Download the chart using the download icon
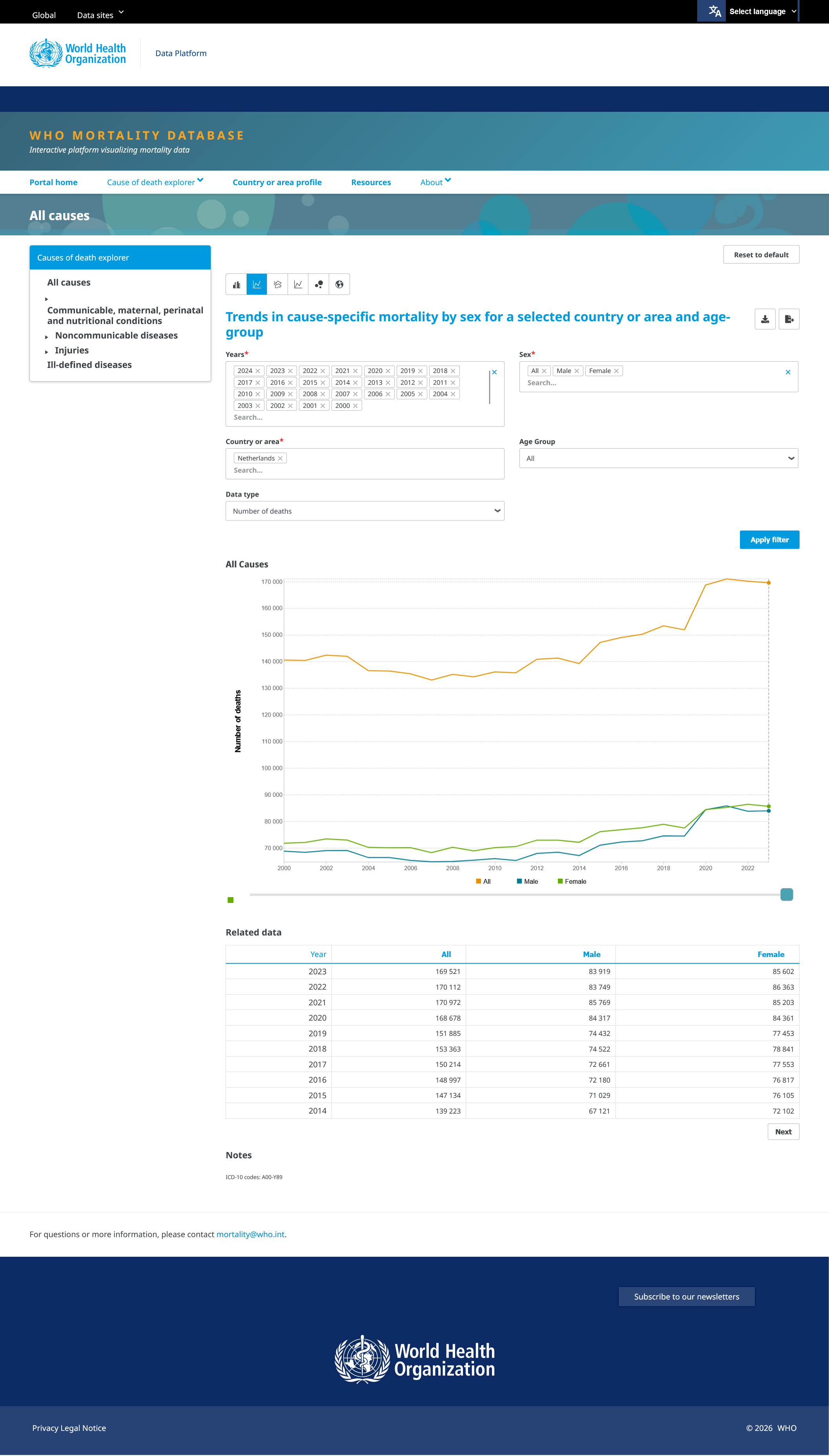Viewport: 829px width, 1456px height. coord(765,319)
